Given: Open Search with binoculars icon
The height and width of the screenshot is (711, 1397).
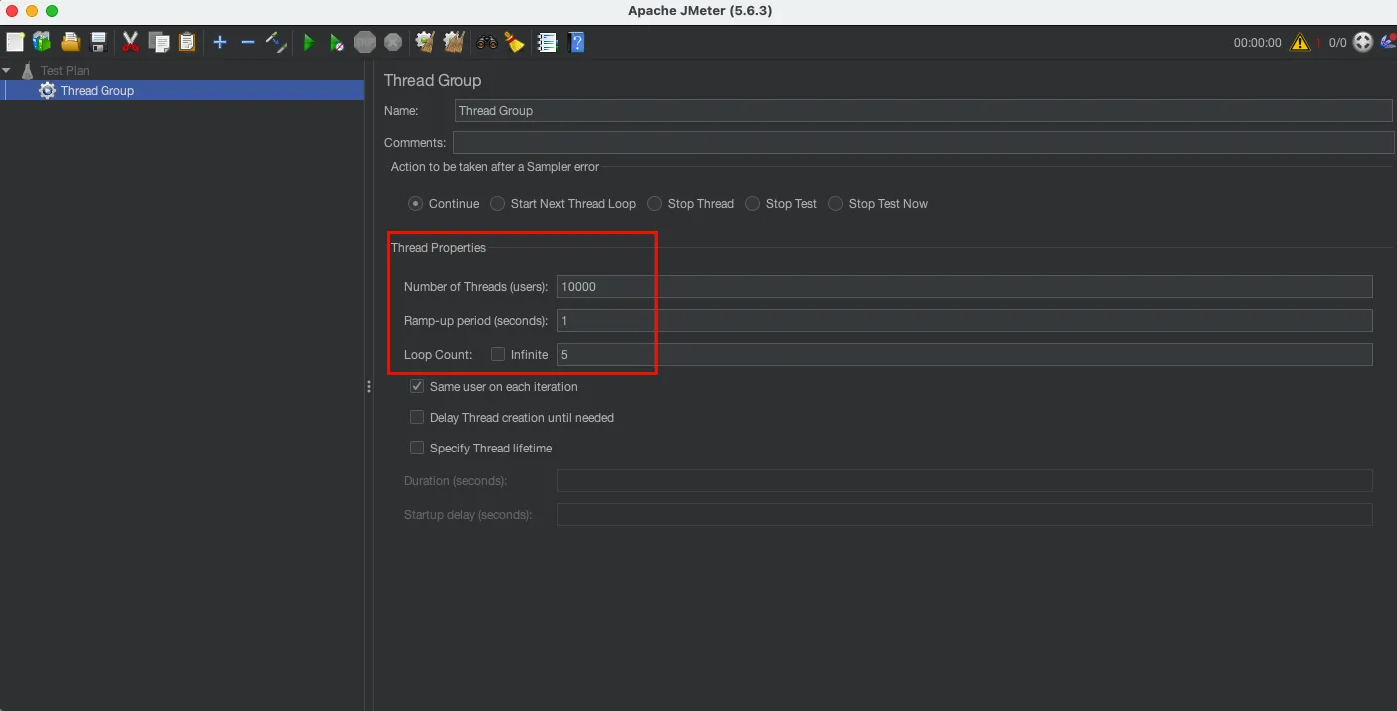Looking at the screenshot, I should 487,42.
